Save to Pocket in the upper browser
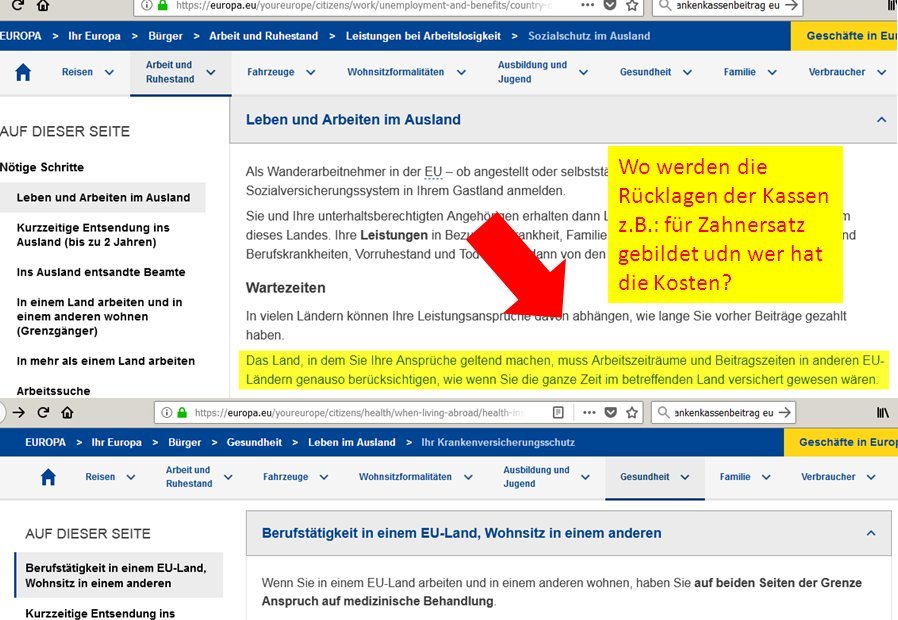This screenshot has height=620, width=898. (x=611, y=5)
